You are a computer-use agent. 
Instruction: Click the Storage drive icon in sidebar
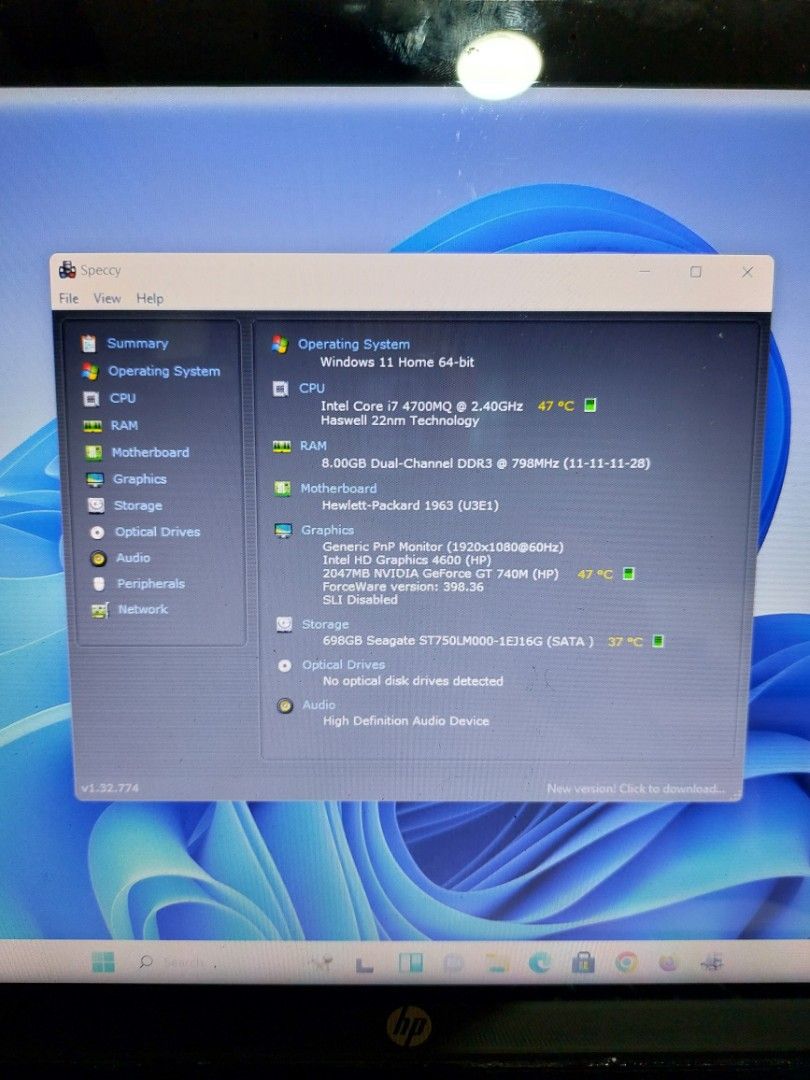pos(95,506)
